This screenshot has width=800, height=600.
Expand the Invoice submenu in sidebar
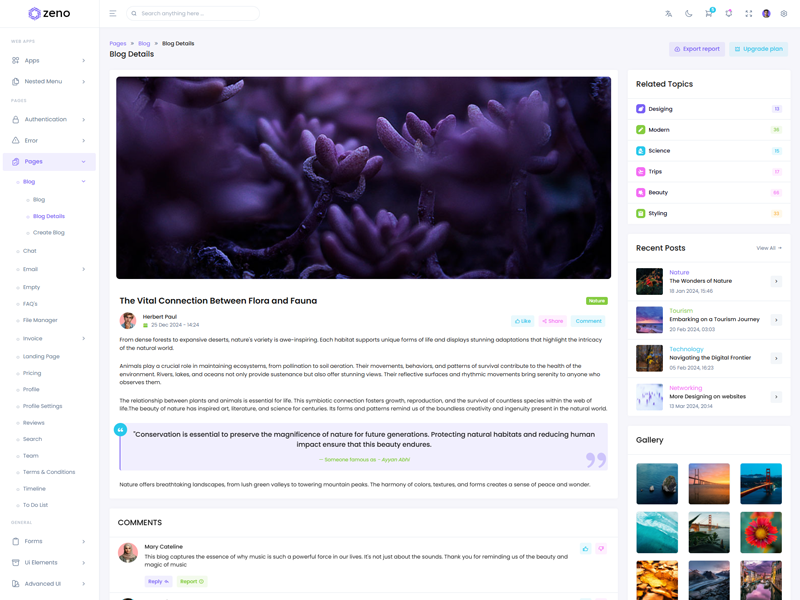point(52,339)
